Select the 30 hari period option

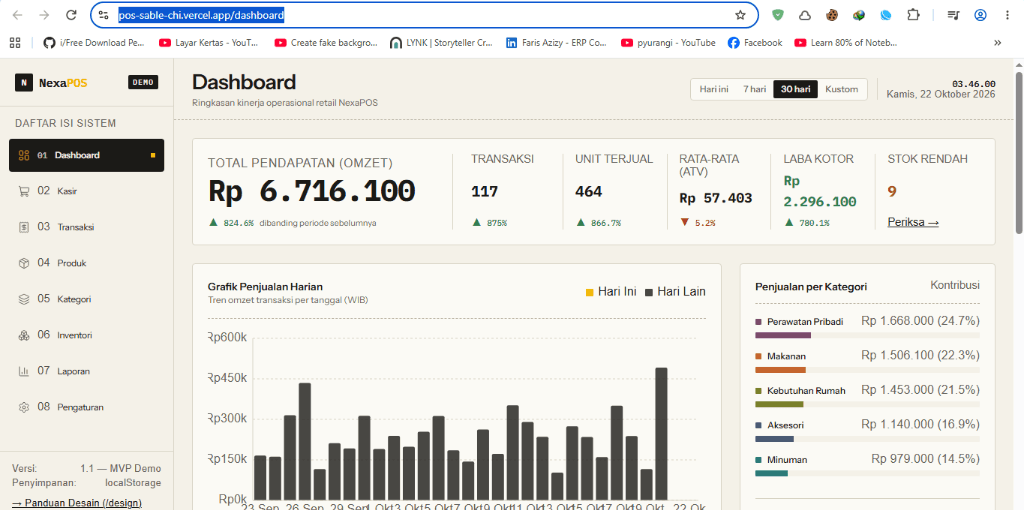click(x=795, y=89)
